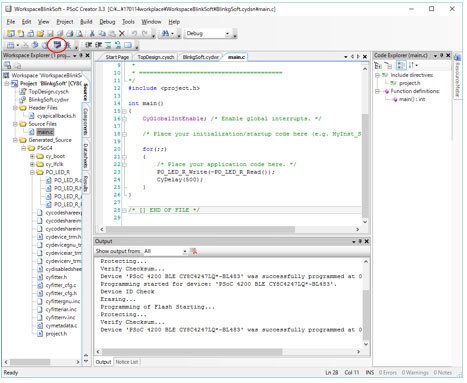The width and height of the screenshot is (467, 383).
Task: Switch to the BlinkgSoft.cydwr tab
Action: tap(201, 57)
